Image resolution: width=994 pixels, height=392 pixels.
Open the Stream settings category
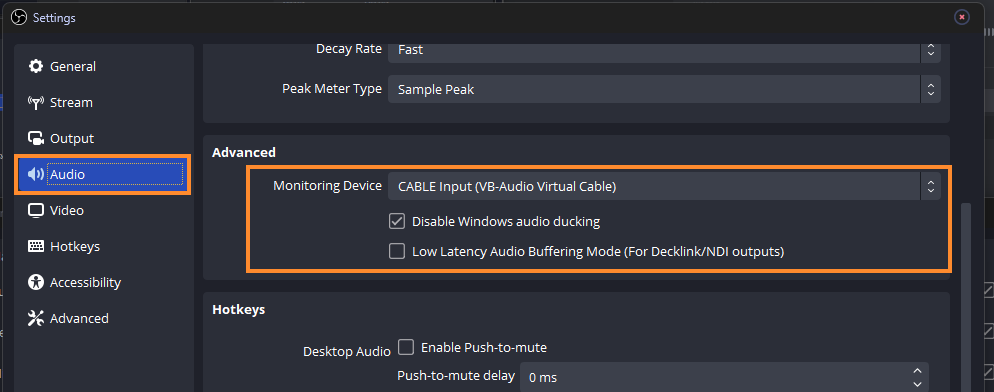[x=104, y=102]
